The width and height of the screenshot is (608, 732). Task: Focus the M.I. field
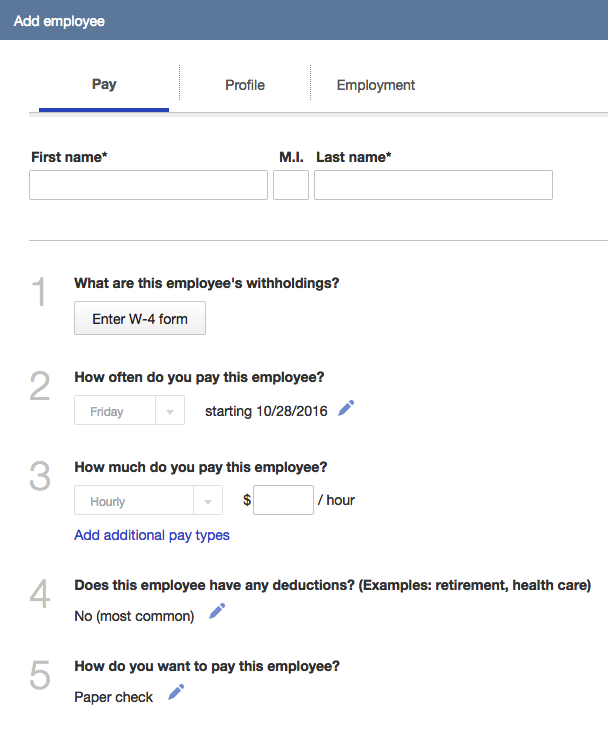click(291, 185)
